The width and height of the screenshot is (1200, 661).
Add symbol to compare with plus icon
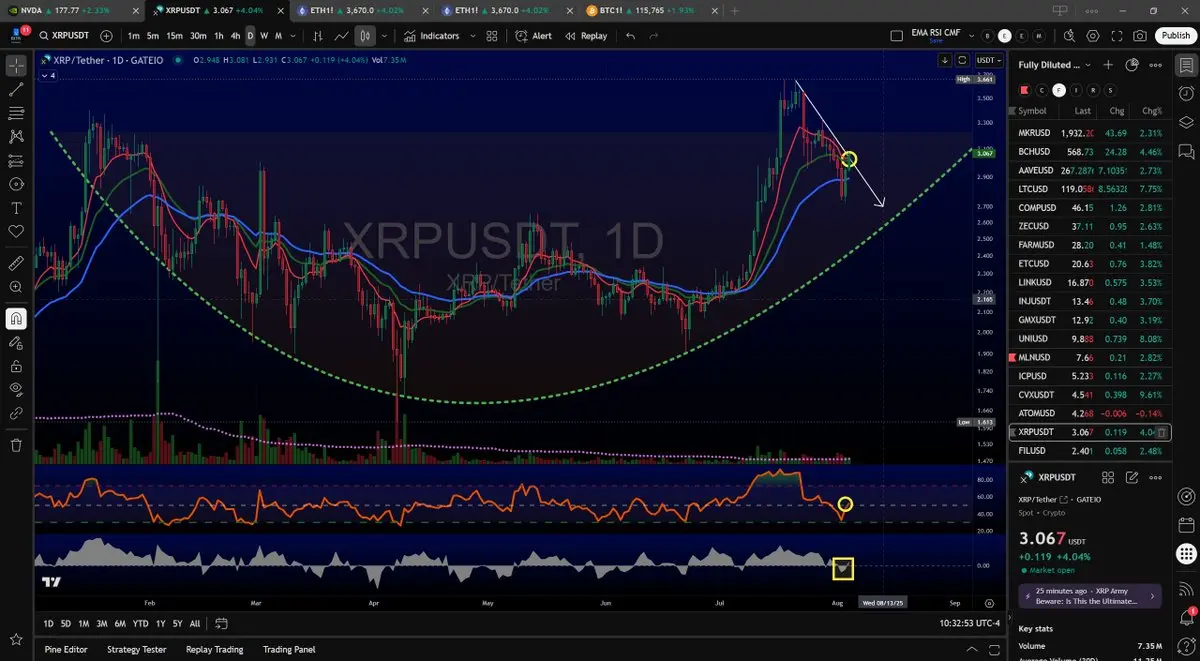click(x=106, y=35)
